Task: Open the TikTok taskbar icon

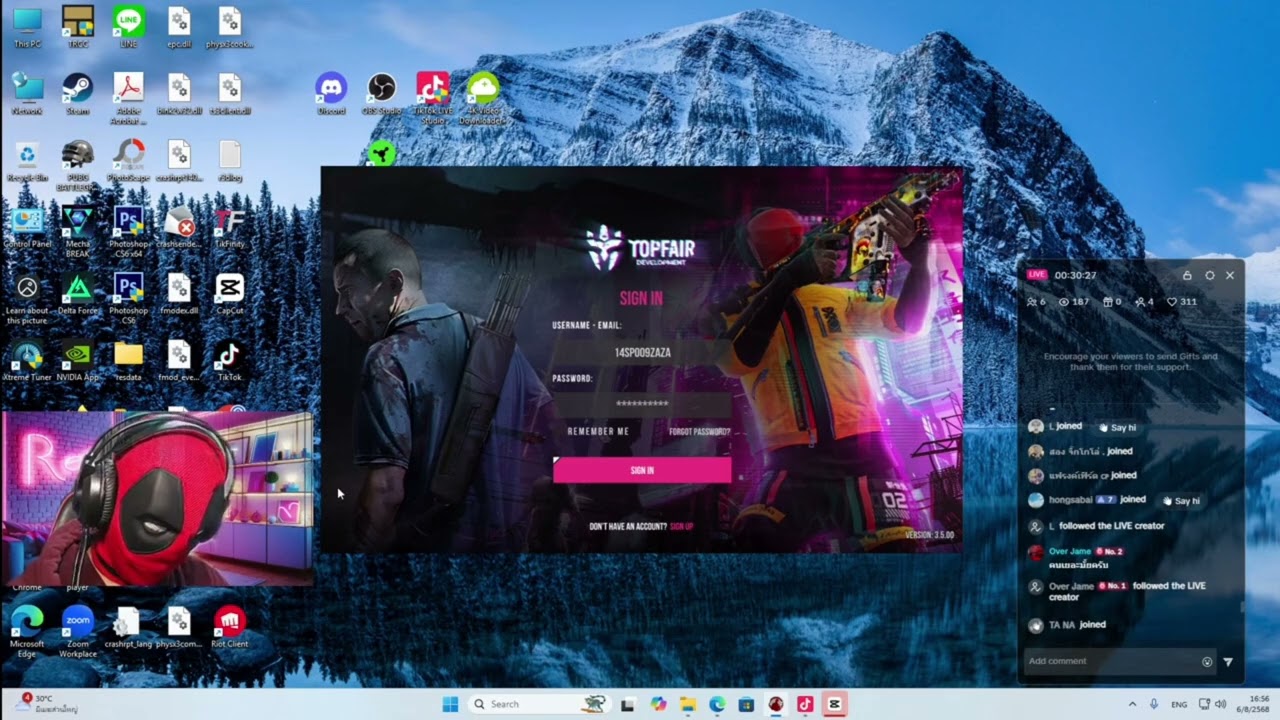Action: (805, 704)
